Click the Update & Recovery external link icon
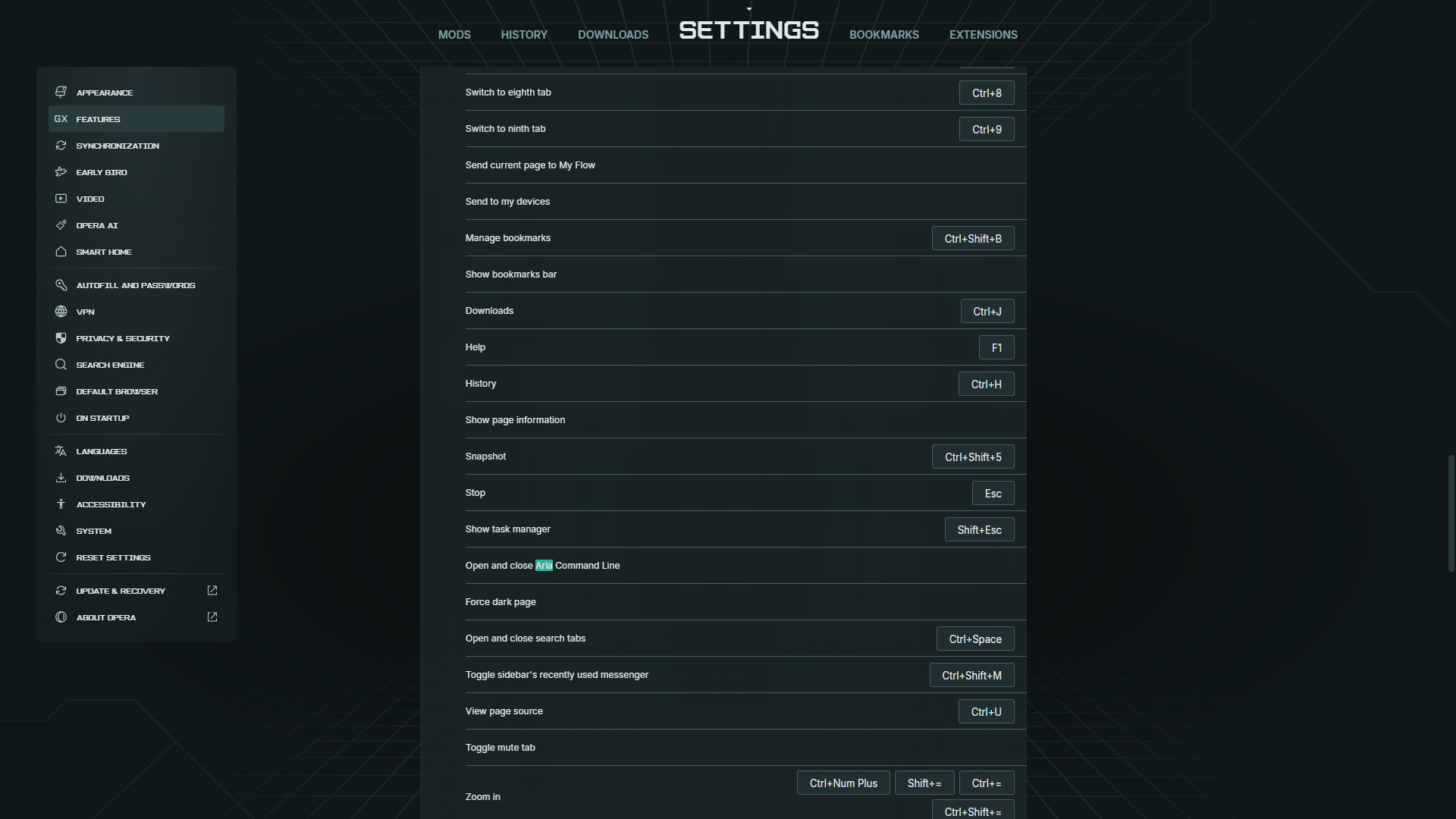The image size is (1456, 819). [212, 591]
